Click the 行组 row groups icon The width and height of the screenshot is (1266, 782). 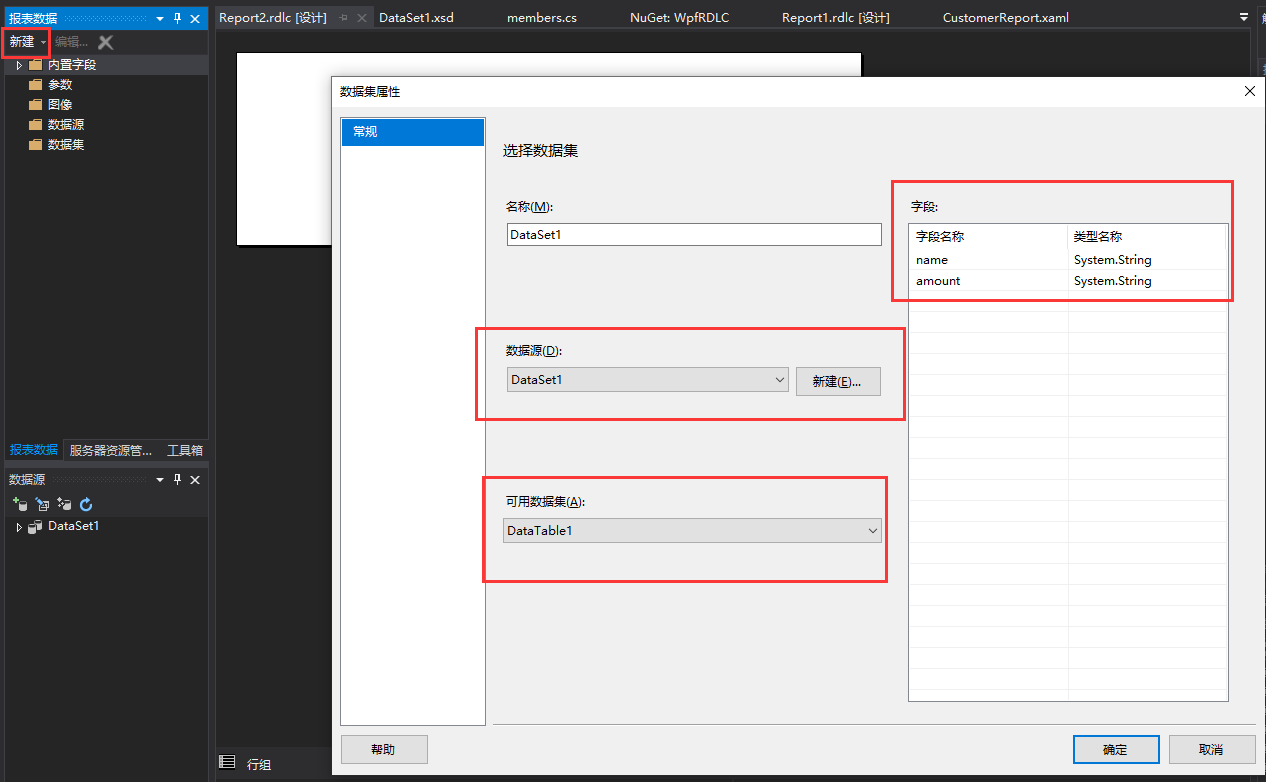point(228,763)
